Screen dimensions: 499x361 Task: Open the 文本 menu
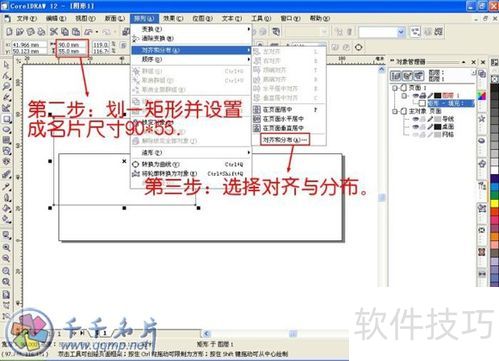coord(232,18)
